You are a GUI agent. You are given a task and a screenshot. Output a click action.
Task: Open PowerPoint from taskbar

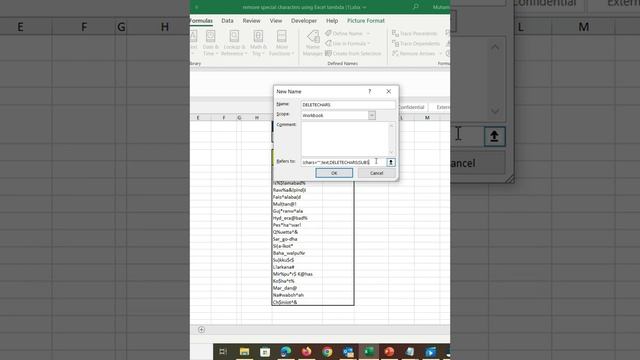click(x=389, y=351)
